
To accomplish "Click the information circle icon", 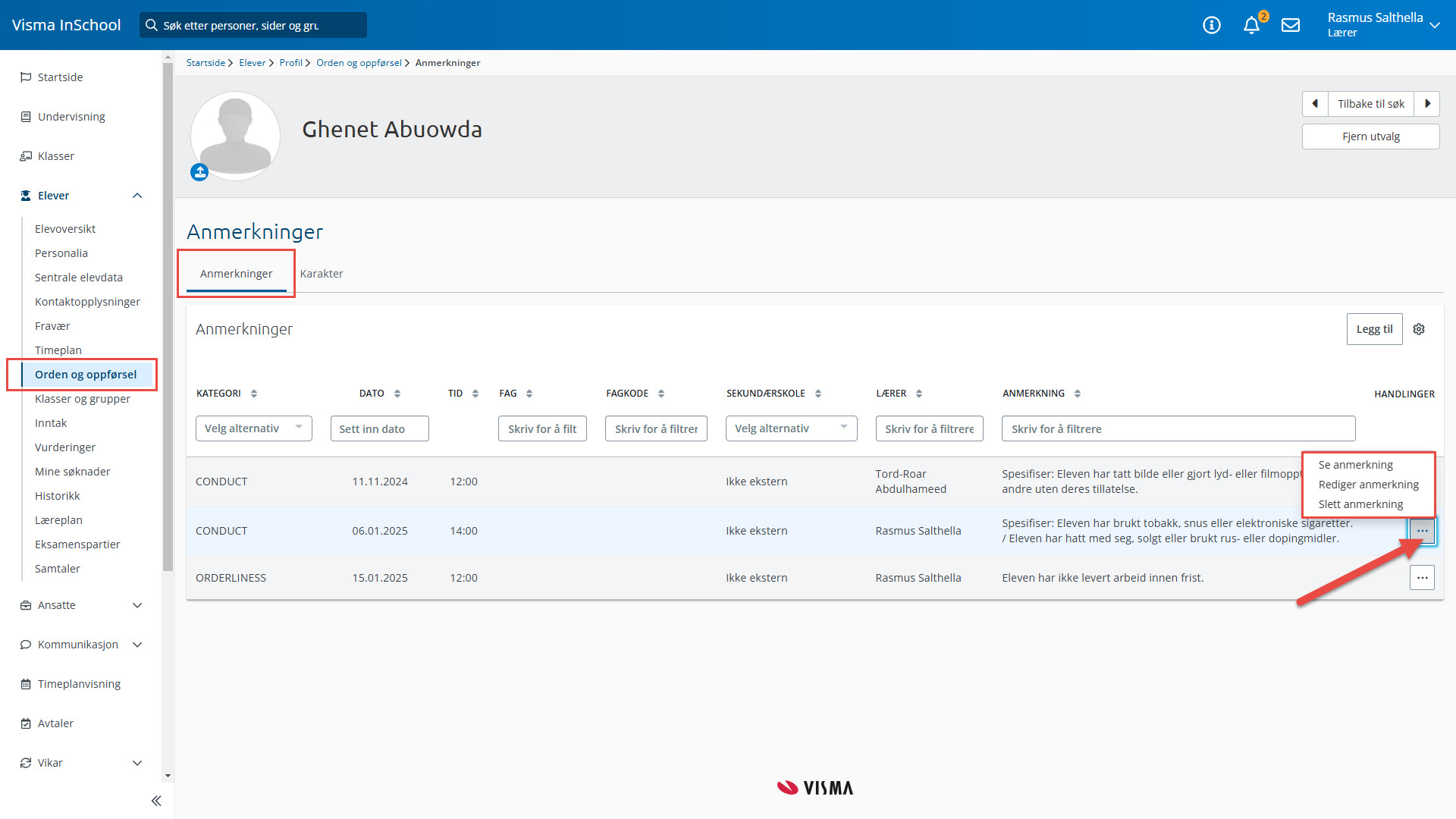I will click(x=1212, y=26).
